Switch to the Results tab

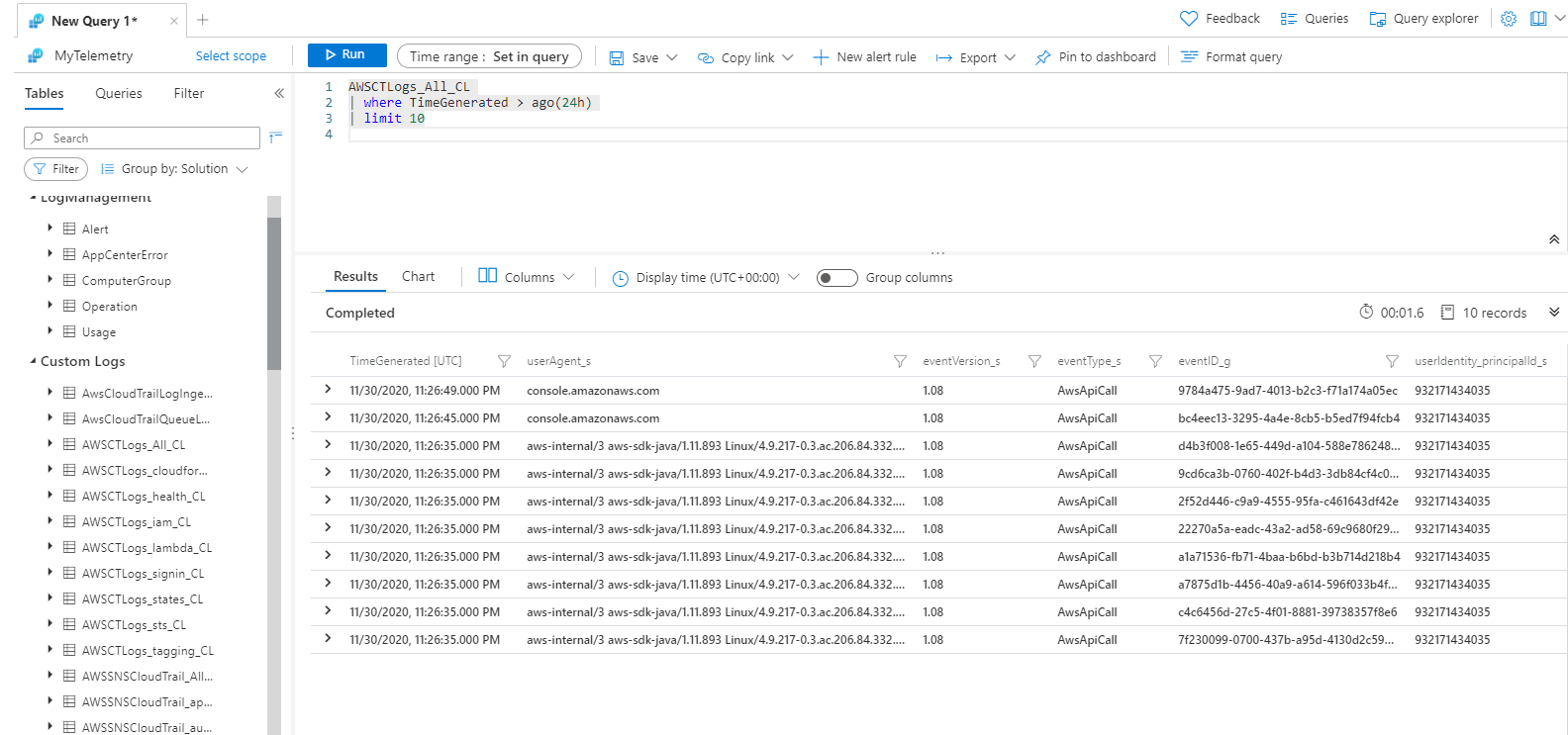(x=355, y=277)
